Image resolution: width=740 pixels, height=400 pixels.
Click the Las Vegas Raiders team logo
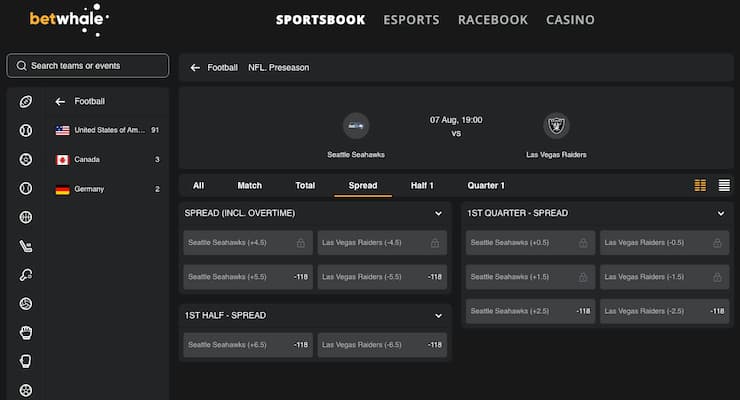click(x=556, y=126)
